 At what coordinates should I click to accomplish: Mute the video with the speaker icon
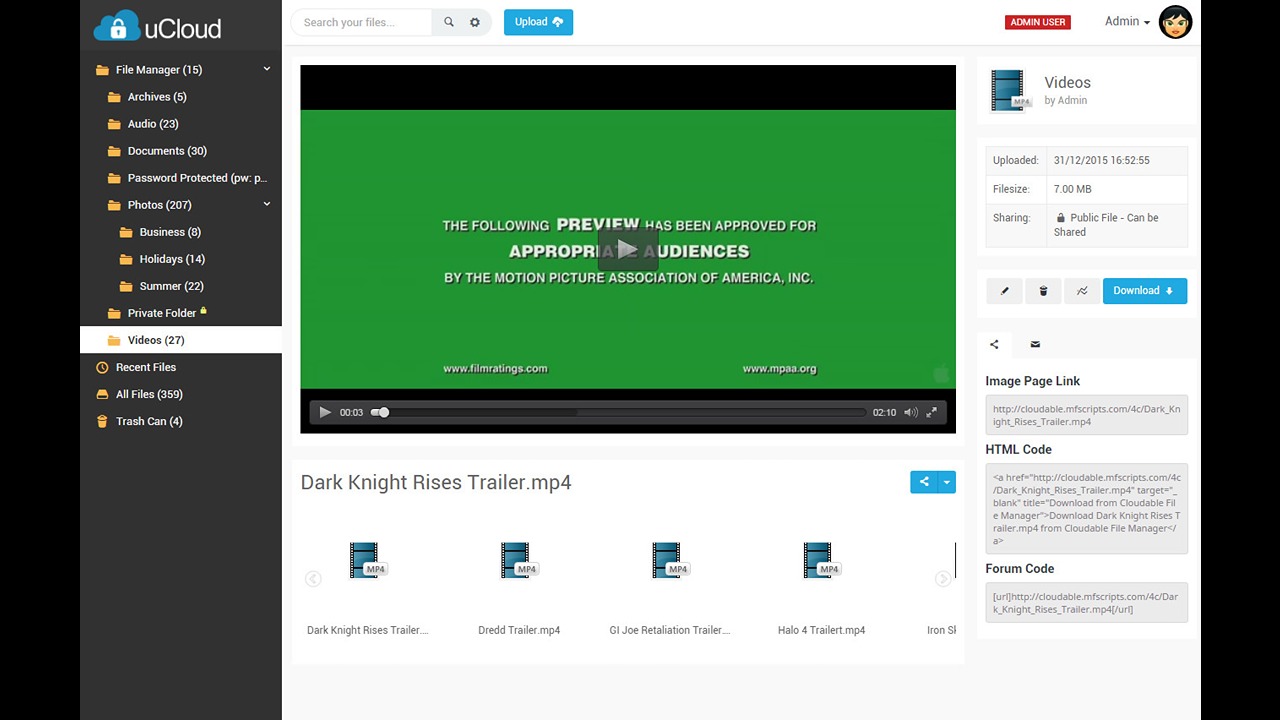pos(910,412)
